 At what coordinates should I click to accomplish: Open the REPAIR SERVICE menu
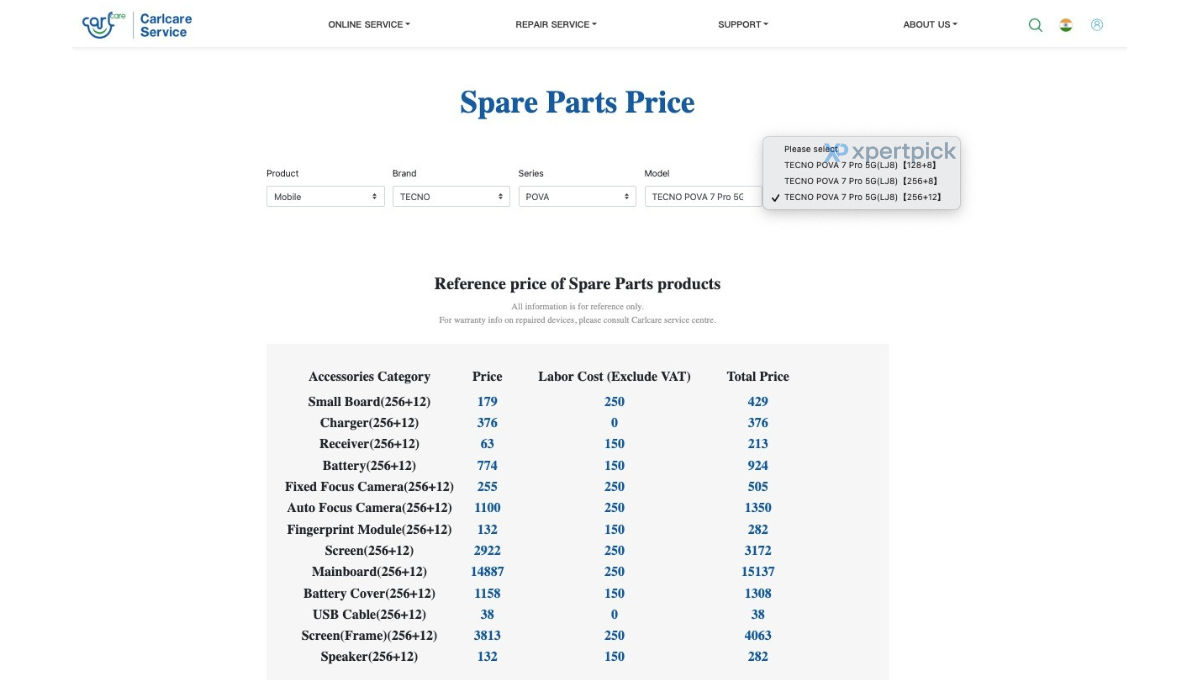(556, 25)
